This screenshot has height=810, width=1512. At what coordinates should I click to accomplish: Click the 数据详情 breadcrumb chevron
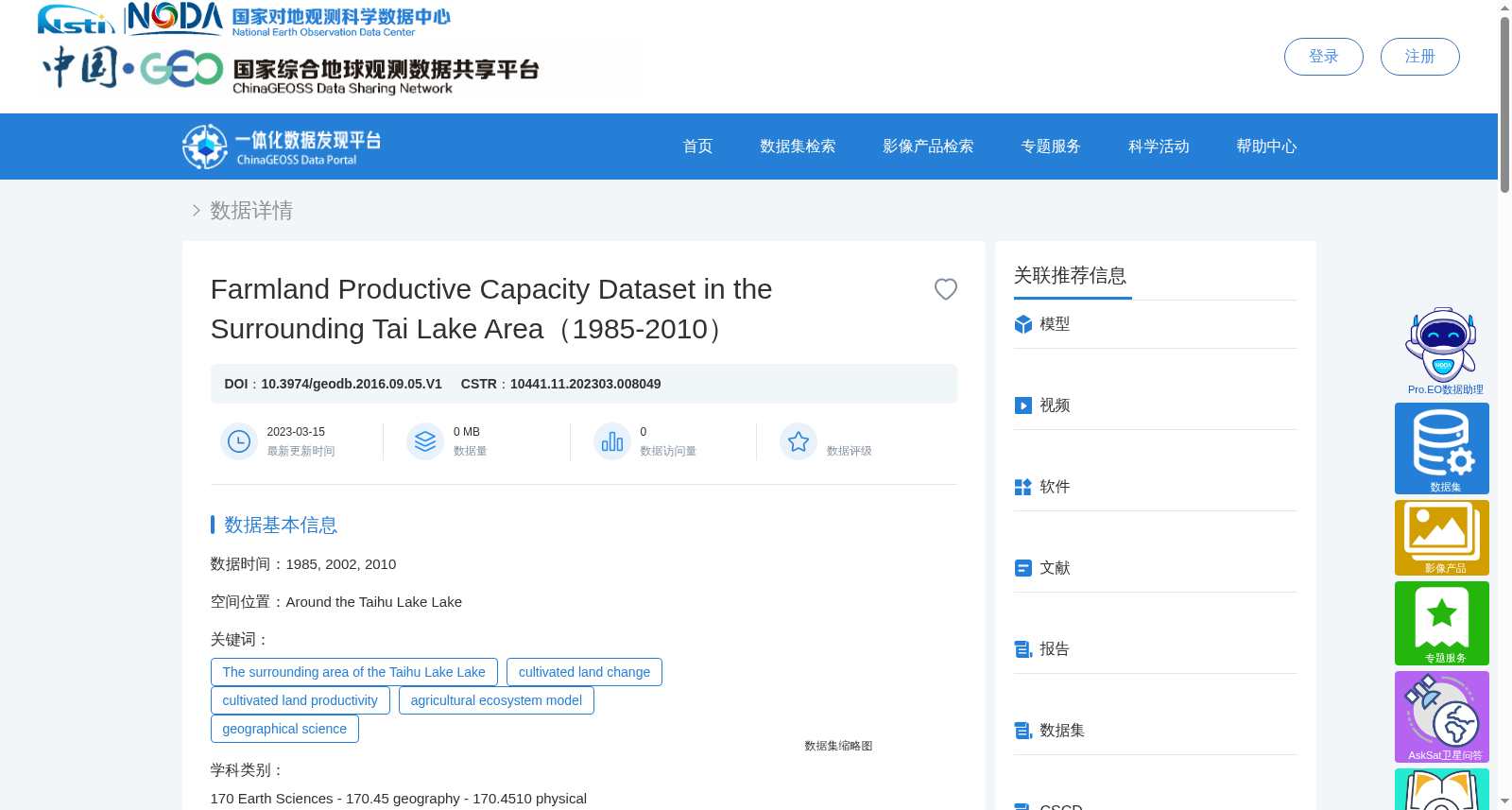[197, 211]
